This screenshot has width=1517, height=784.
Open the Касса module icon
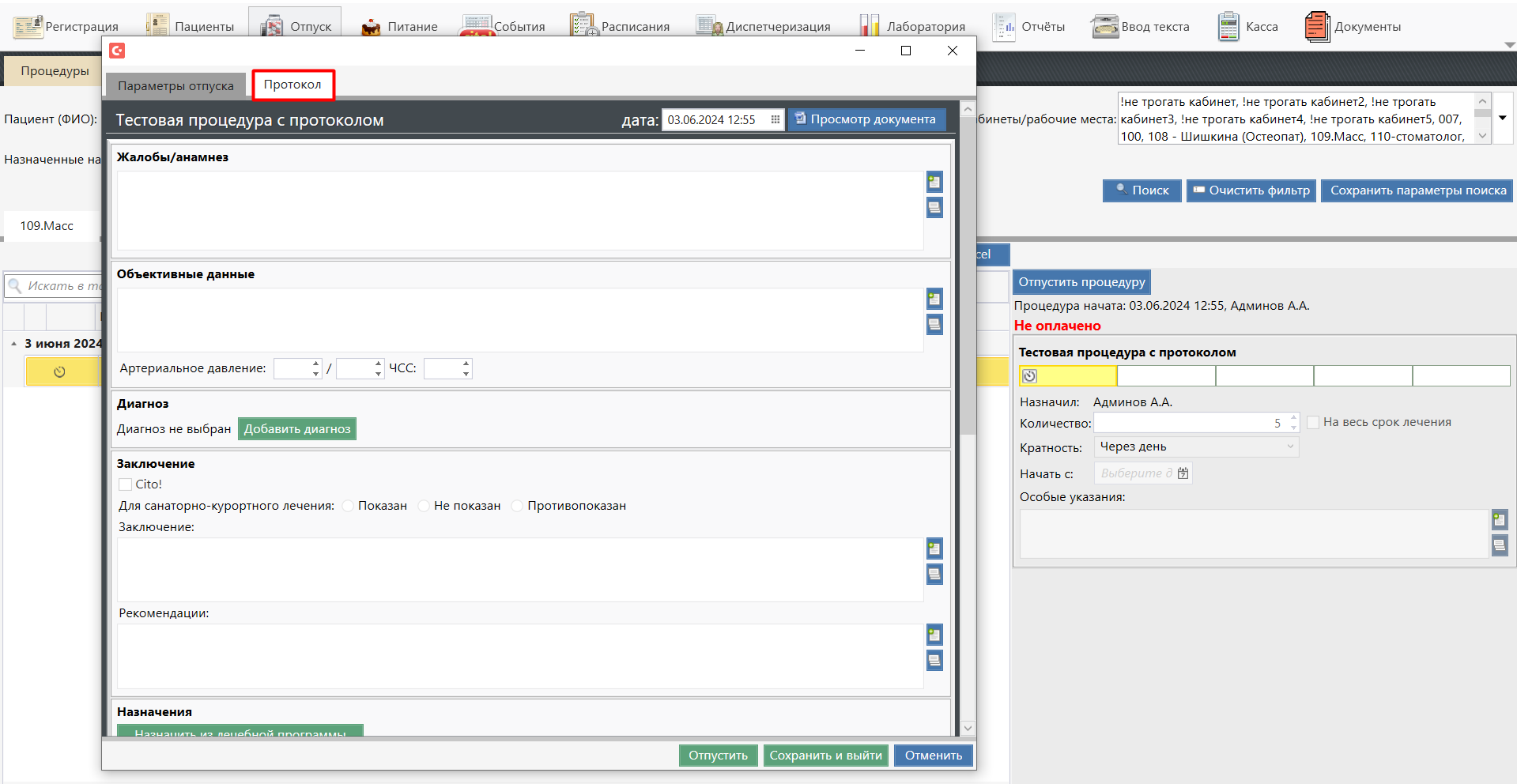(1228, 26)
